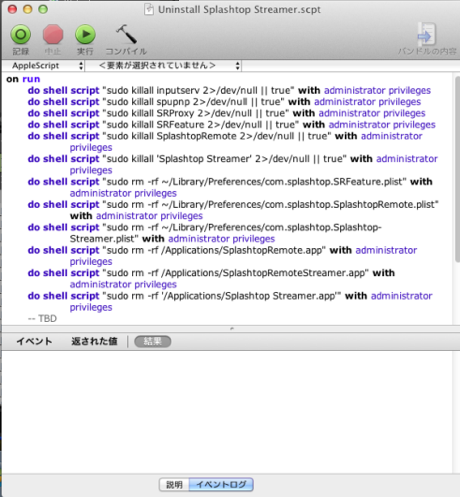This screenshot has height=497, width=460.
Task: Show the 説明 pane
Action: (x=174, y=484)
